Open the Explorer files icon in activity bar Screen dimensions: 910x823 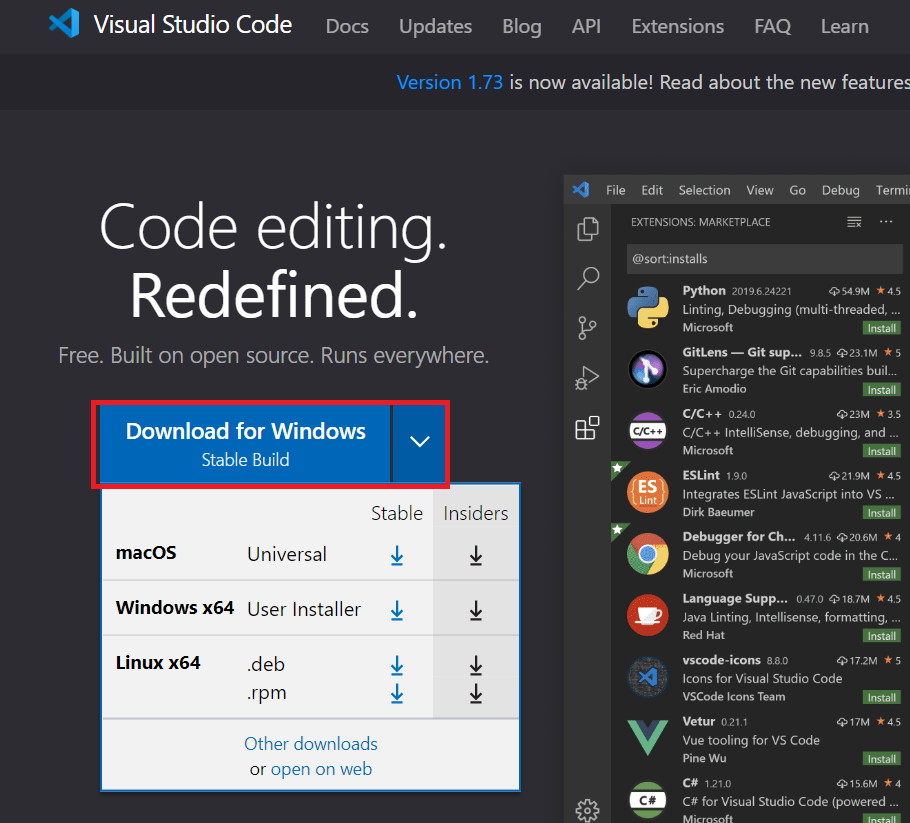pyautogui.click(x=588, y=229)
